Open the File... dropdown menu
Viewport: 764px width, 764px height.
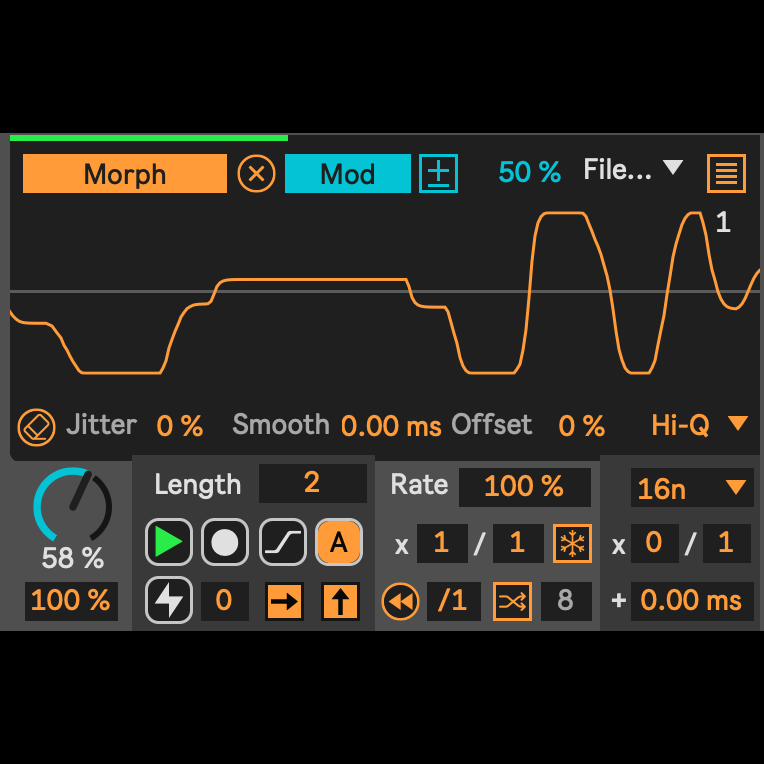tap(632, 170)
